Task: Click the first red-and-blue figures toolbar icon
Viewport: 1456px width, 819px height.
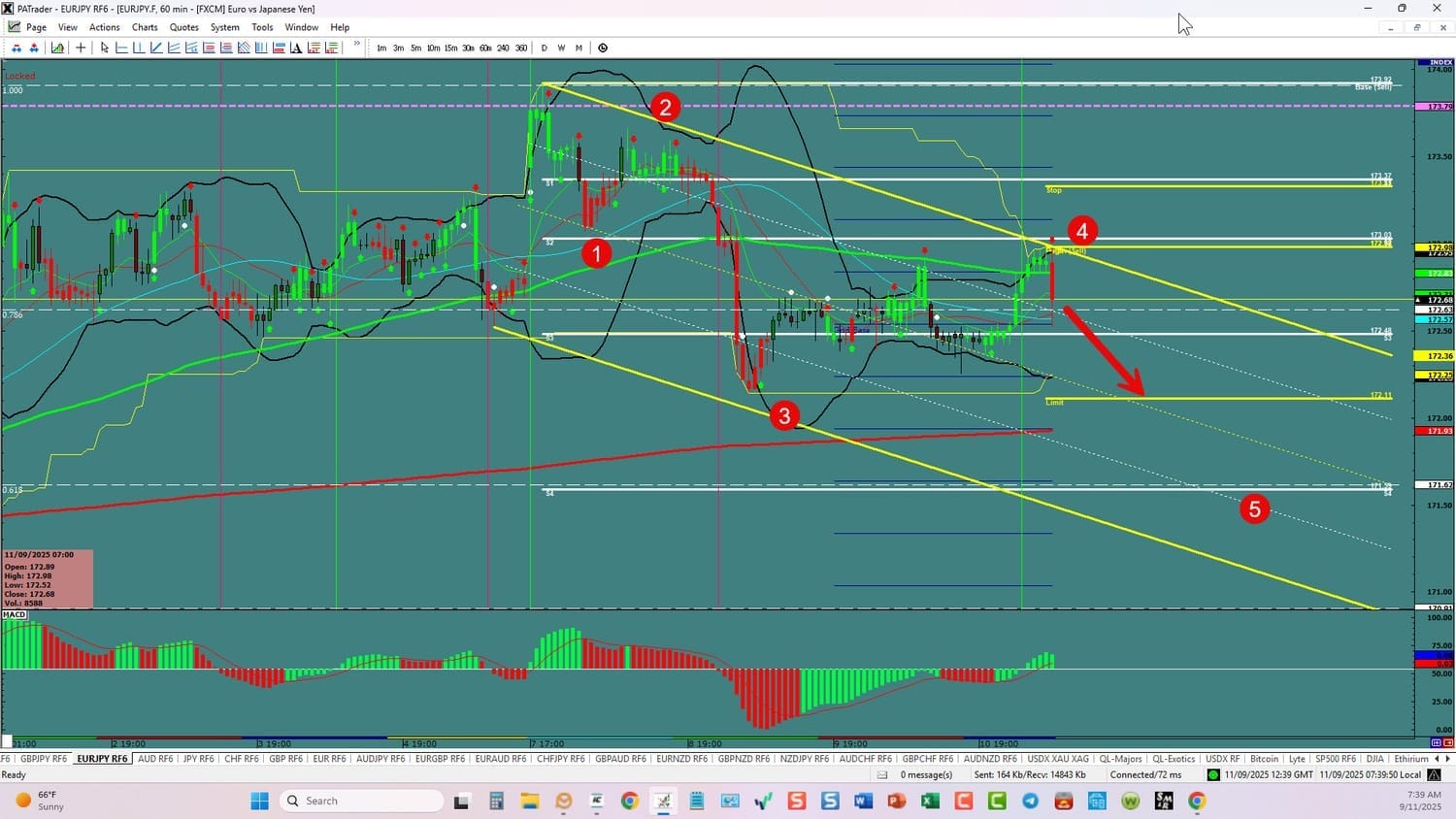Action: [x=17, y=48]
